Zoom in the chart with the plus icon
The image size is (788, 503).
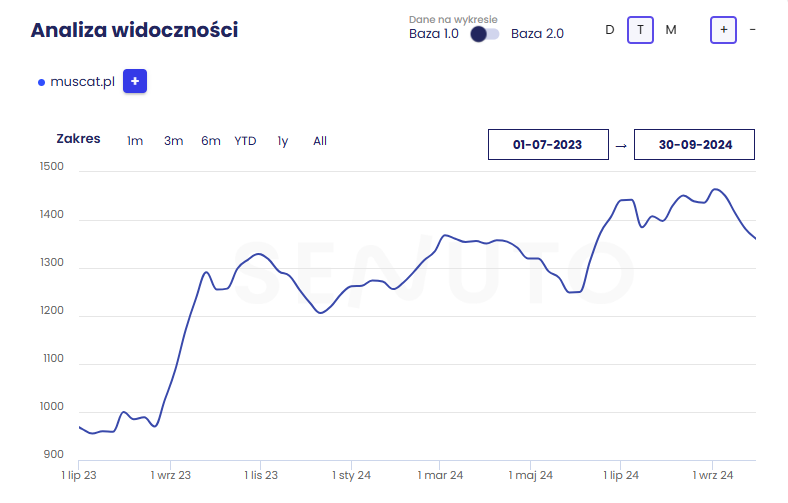click(723, 30)
